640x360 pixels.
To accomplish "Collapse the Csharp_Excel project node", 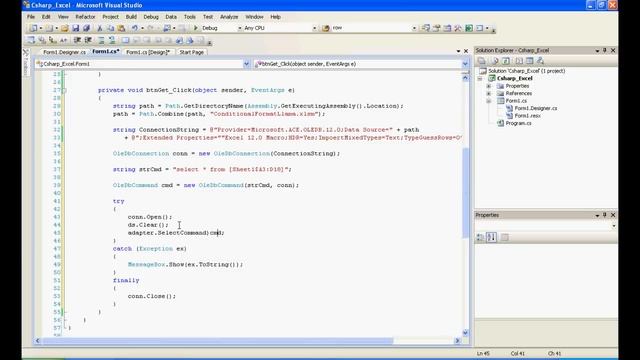I will pos(480,78).
